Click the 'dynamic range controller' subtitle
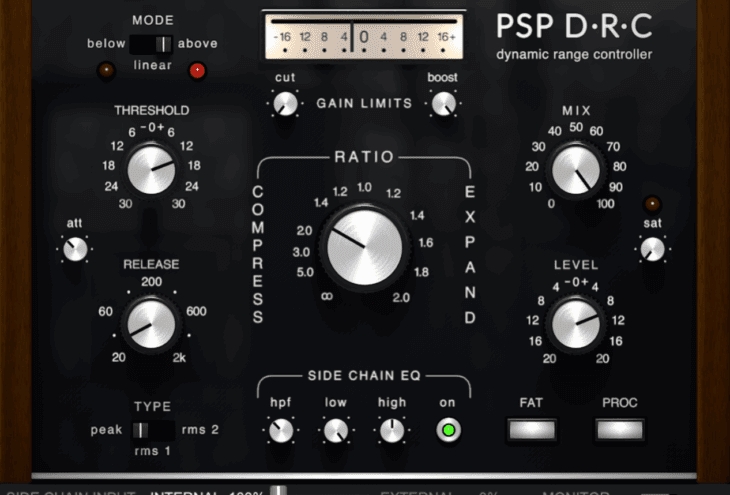This screenshot has height=495, width=730. tap(574, 54)
